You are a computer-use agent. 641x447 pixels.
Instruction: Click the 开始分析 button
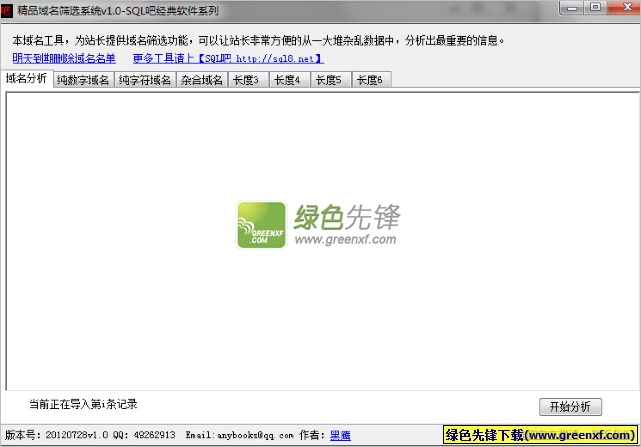click(x=570, y=407)
